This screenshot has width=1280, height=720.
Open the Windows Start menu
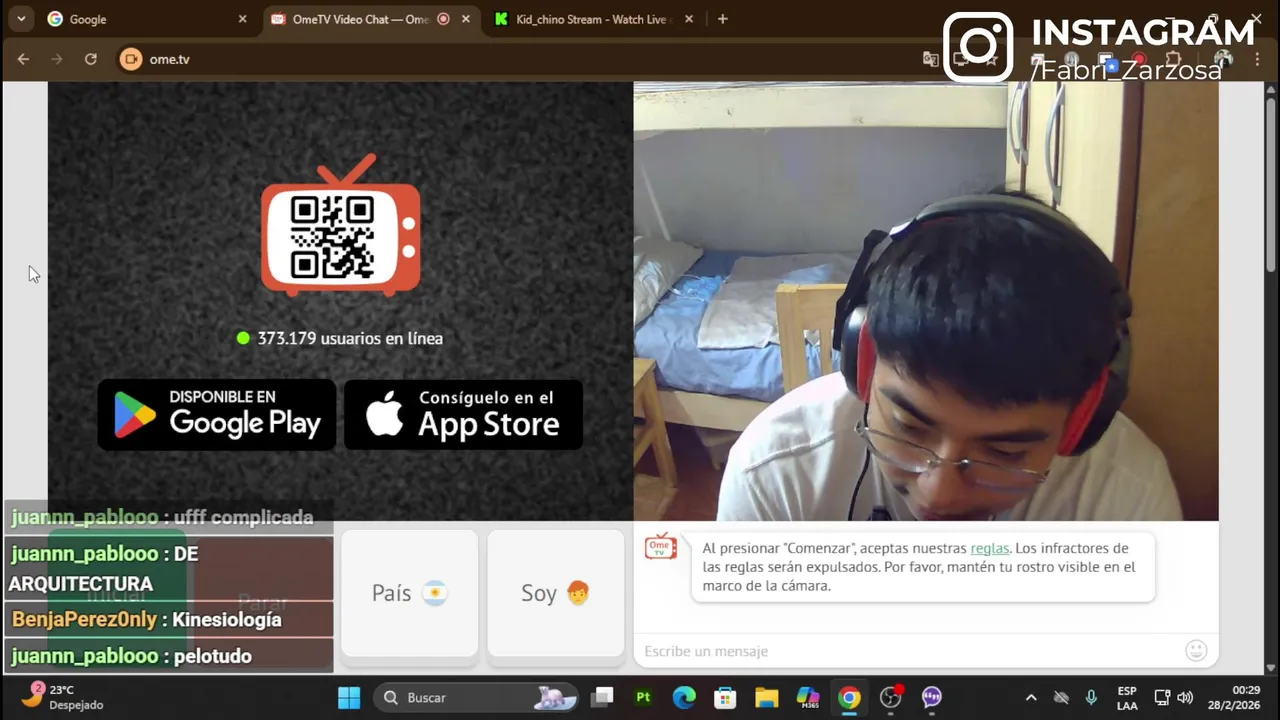point(349,697)
